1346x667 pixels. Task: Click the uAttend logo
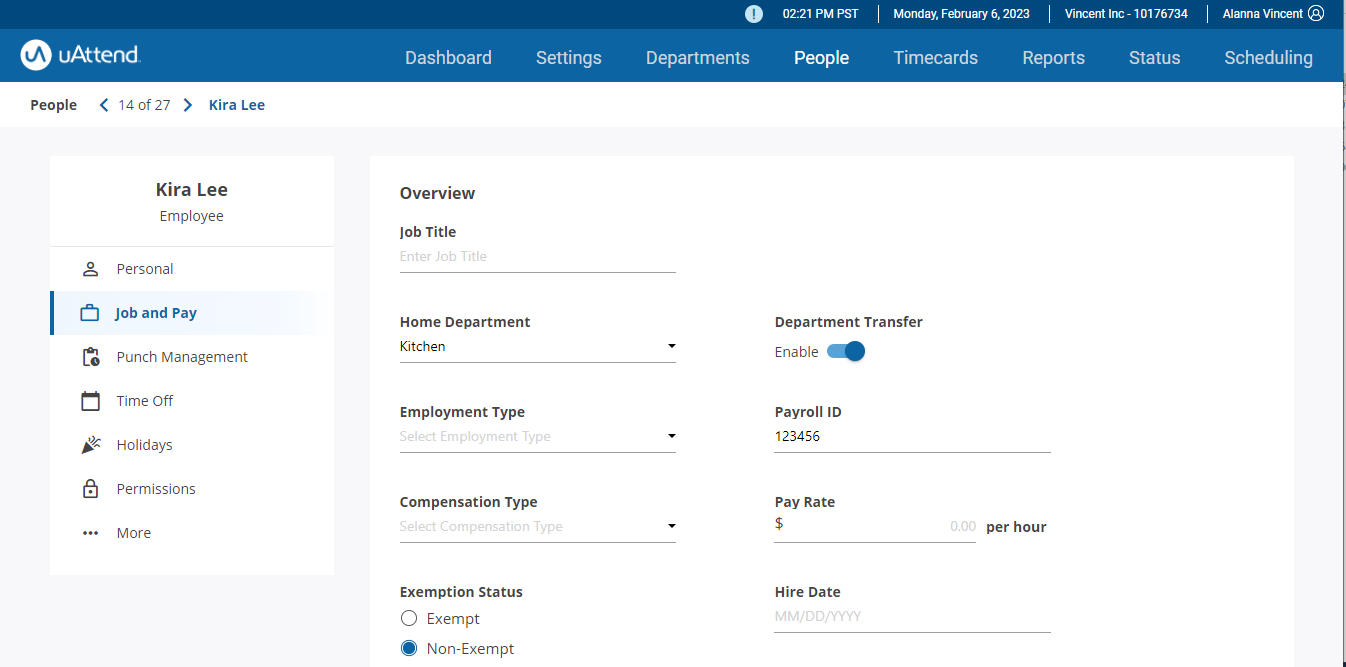tap(81, 55)
